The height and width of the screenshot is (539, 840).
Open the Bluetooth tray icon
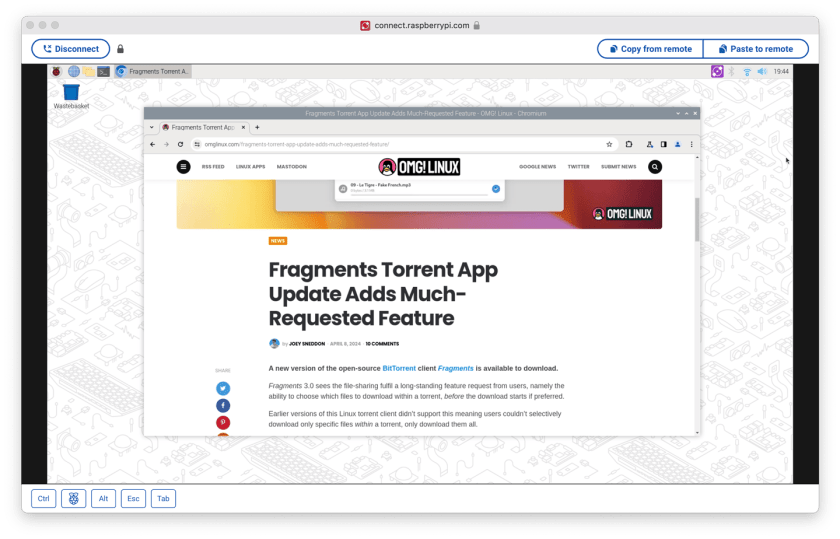tap(732, 71)
